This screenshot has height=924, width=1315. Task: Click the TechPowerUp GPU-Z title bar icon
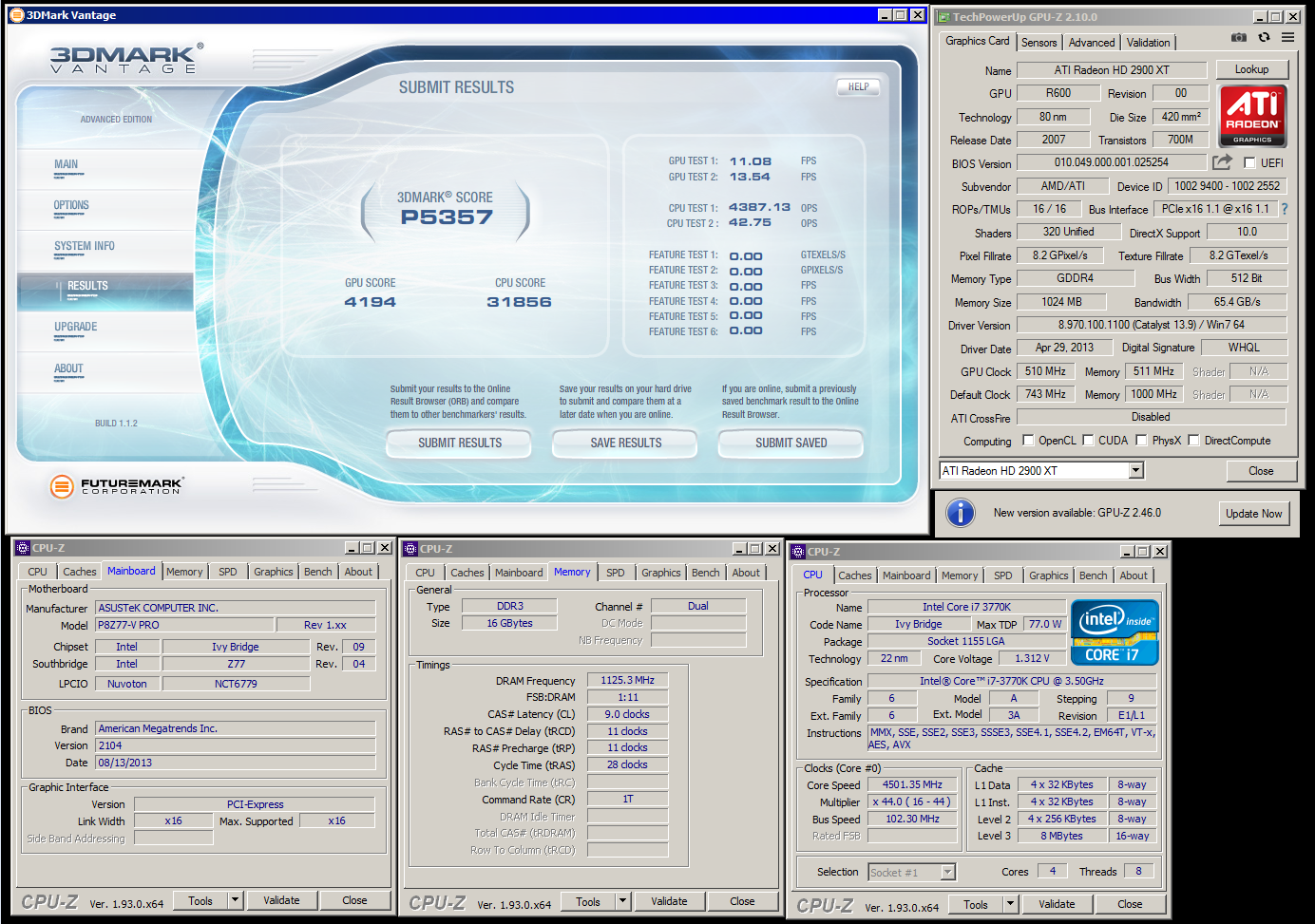coord(943,17)
